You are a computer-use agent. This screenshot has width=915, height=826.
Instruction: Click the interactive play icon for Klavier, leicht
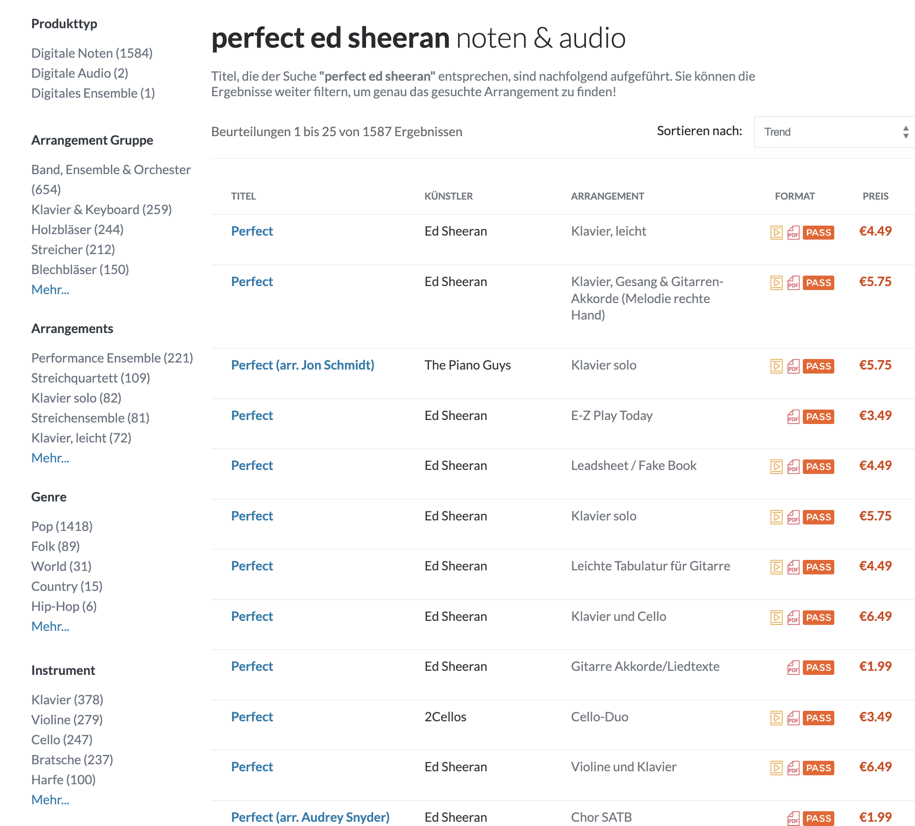pos(776,232)
